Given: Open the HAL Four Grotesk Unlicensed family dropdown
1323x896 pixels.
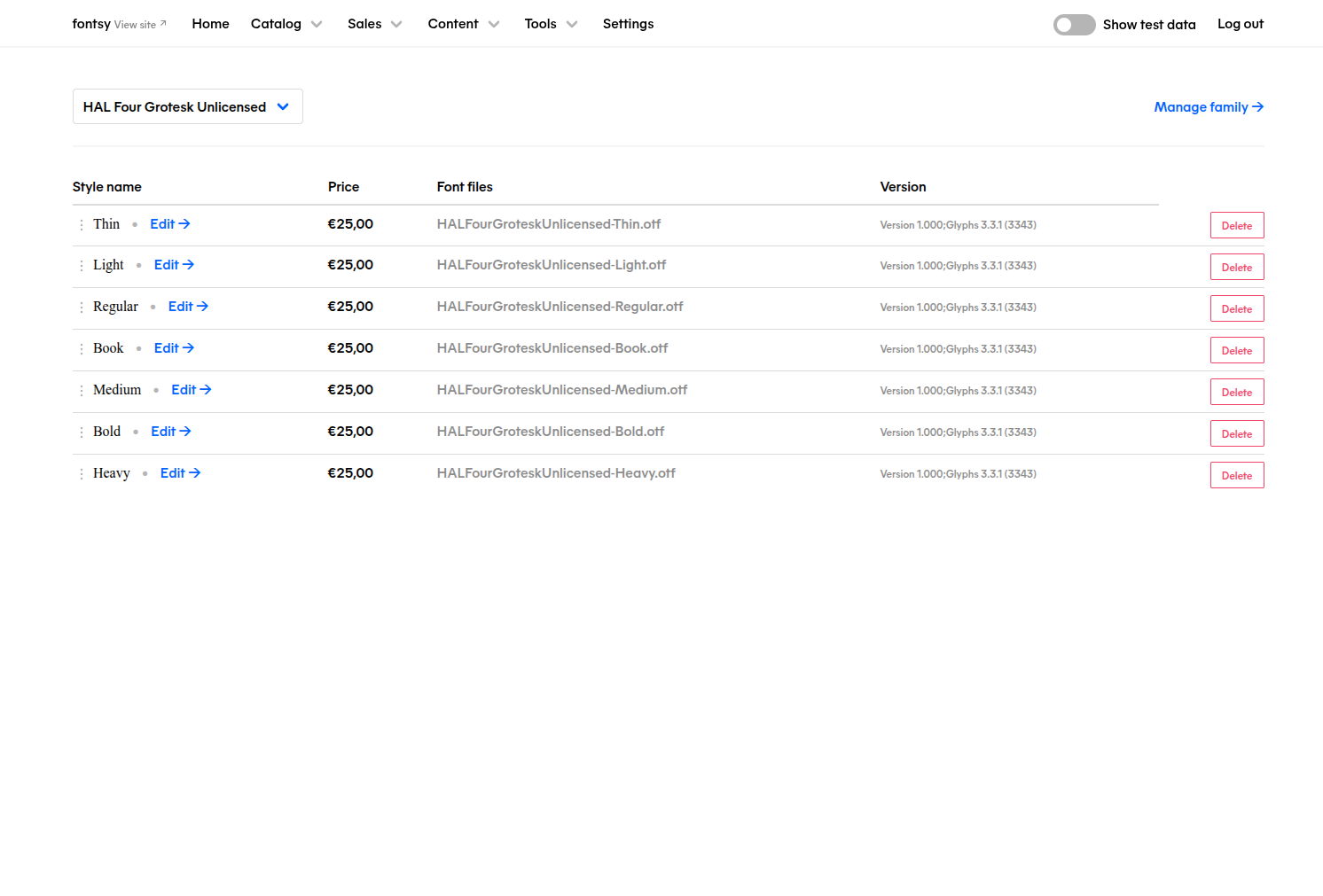Looking at the screenshot, I should pos(187,106).
